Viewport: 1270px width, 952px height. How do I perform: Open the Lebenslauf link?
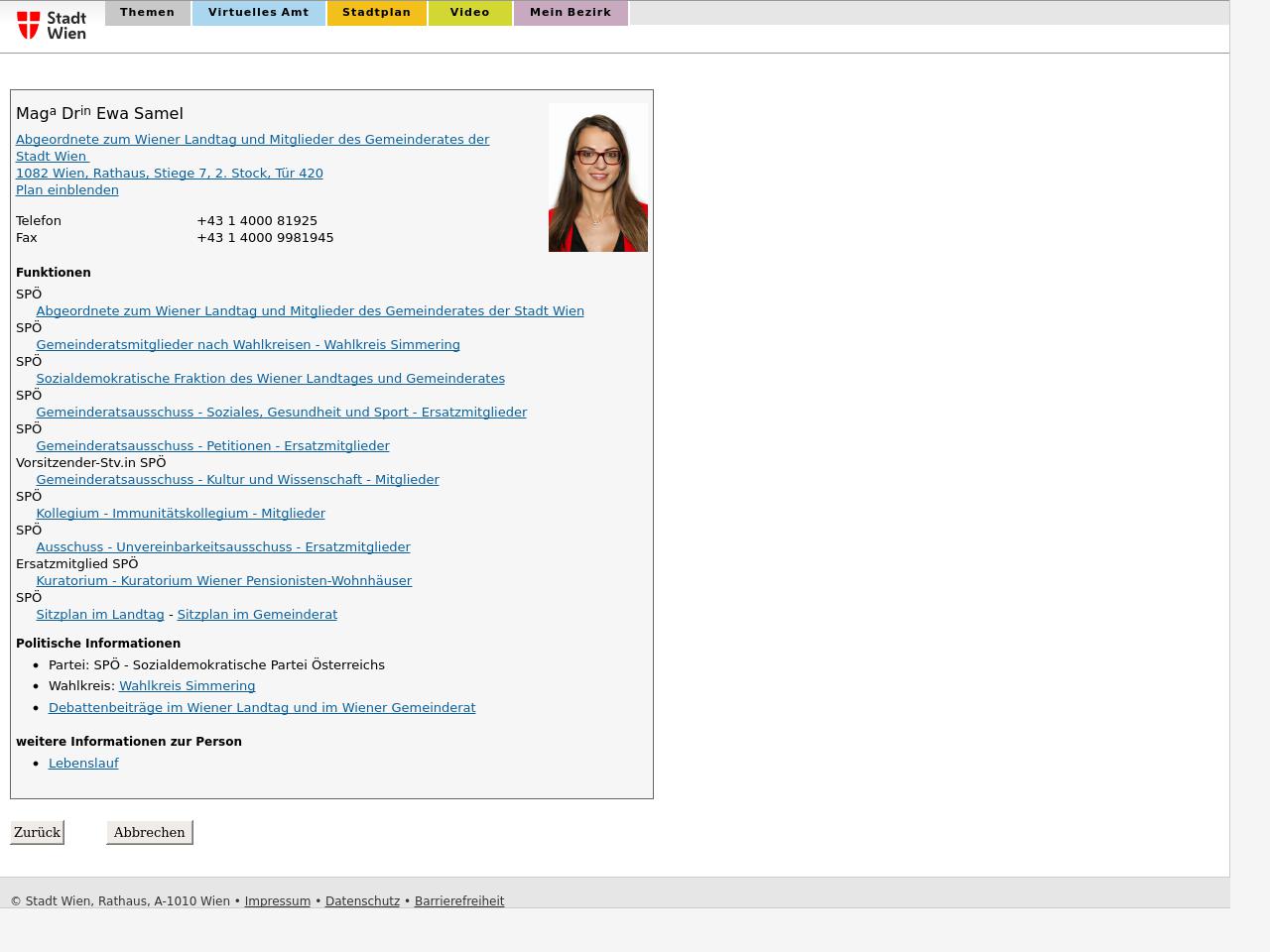pos(83,763)
